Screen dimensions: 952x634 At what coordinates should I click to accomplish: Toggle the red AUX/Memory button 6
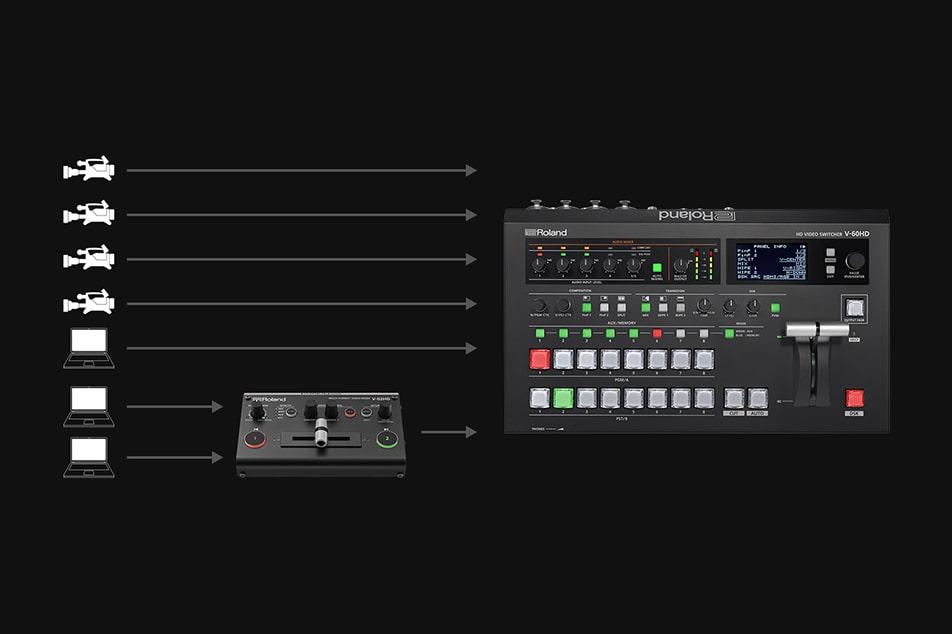click(657, 333)
